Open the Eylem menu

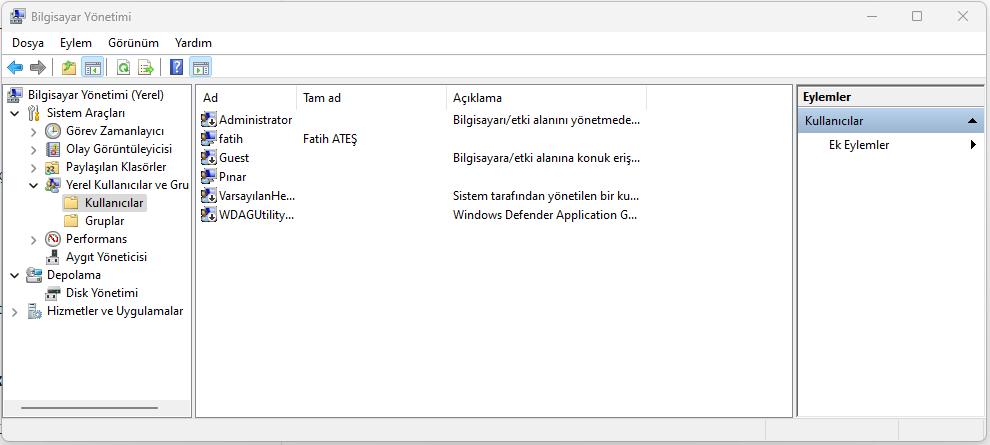click(76, 43)
